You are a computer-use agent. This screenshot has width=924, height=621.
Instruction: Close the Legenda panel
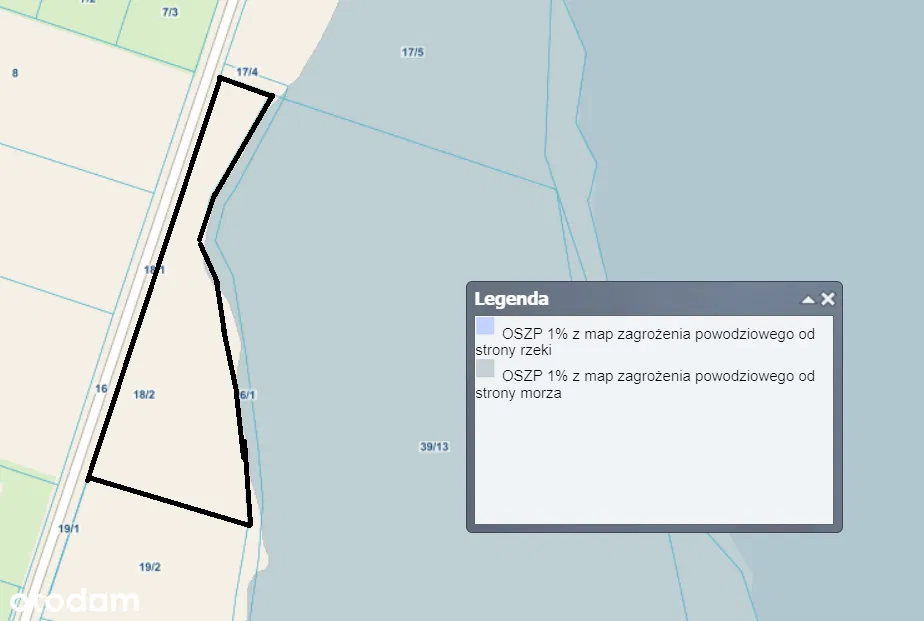tap(828, 299)
